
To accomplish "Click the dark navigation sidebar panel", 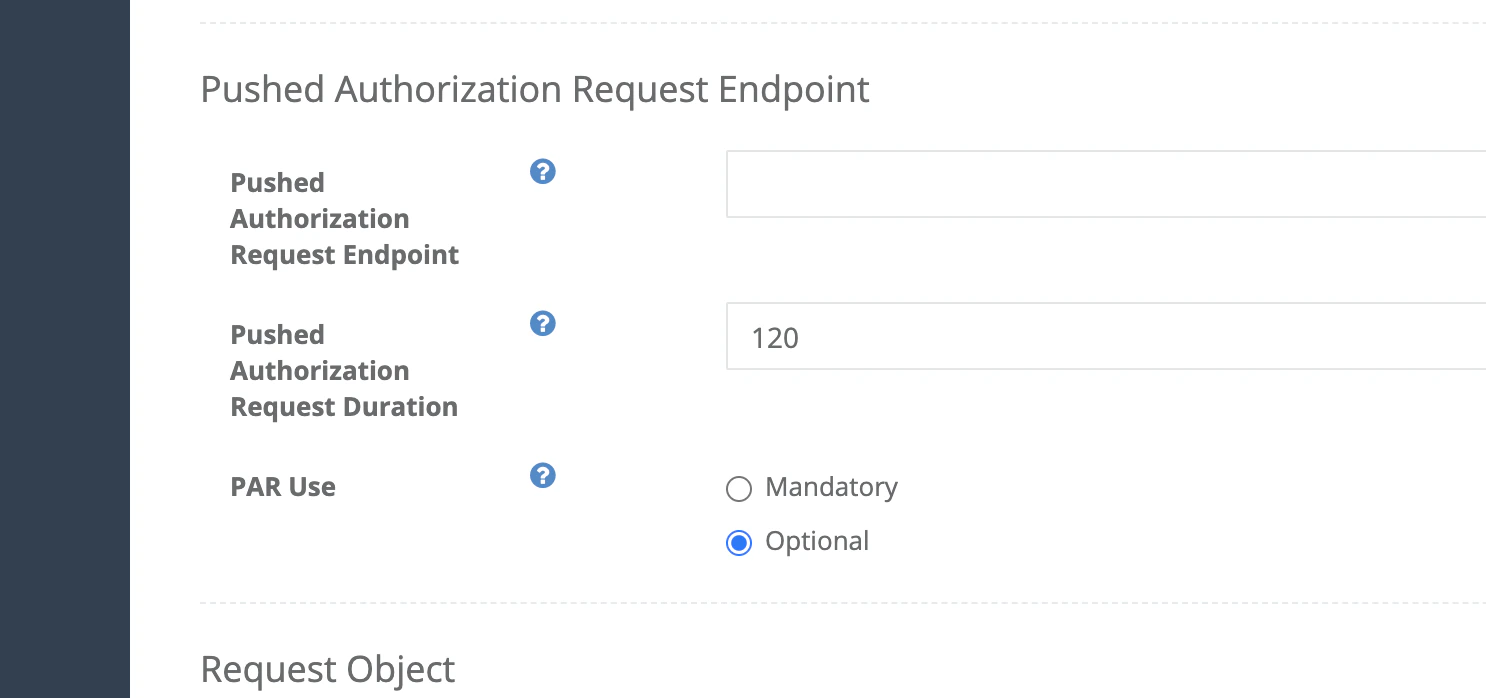I will (x=65, y=349).
